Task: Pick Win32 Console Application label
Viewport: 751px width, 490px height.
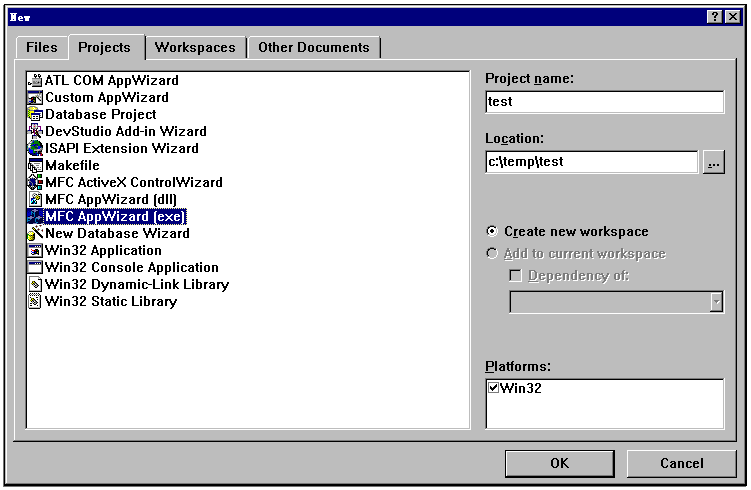Action: pyautogui.click(x=132, y=268)
